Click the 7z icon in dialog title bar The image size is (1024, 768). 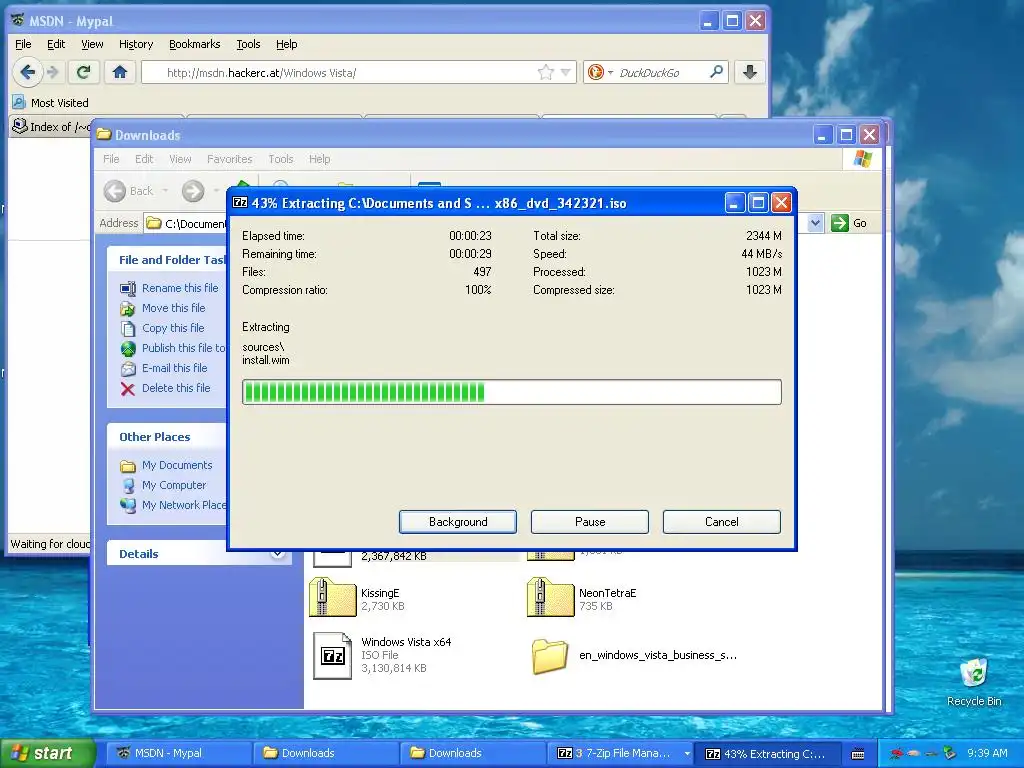click(x=240, y=202)
